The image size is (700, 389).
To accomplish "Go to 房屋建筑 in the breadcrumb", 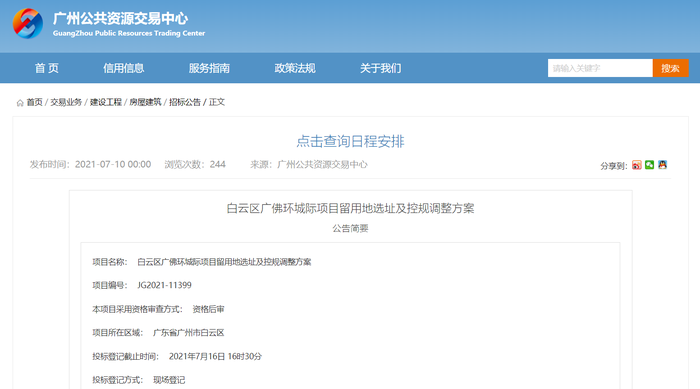I will pos(145,102).
